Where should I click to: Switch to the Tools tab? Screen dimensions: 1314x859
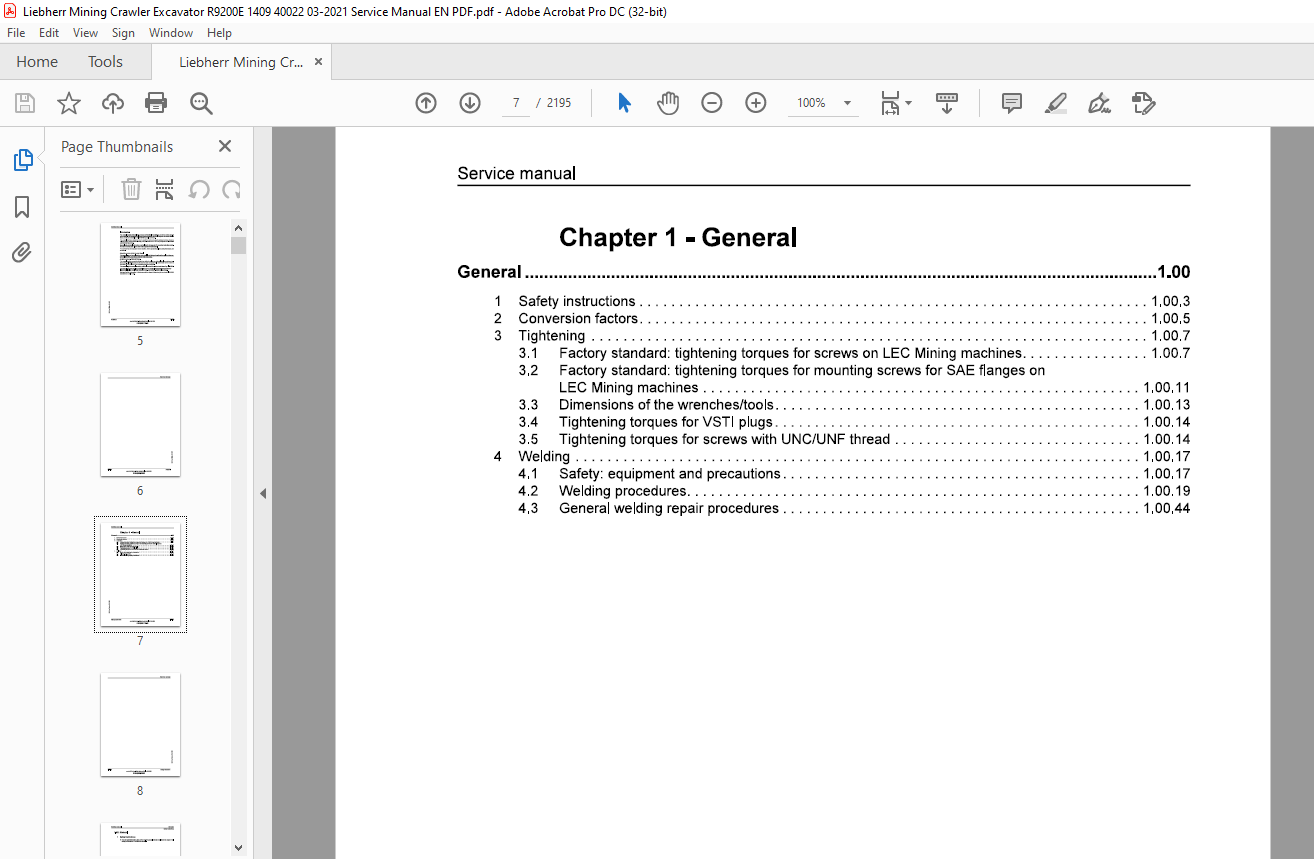click(x=105, y=62)
